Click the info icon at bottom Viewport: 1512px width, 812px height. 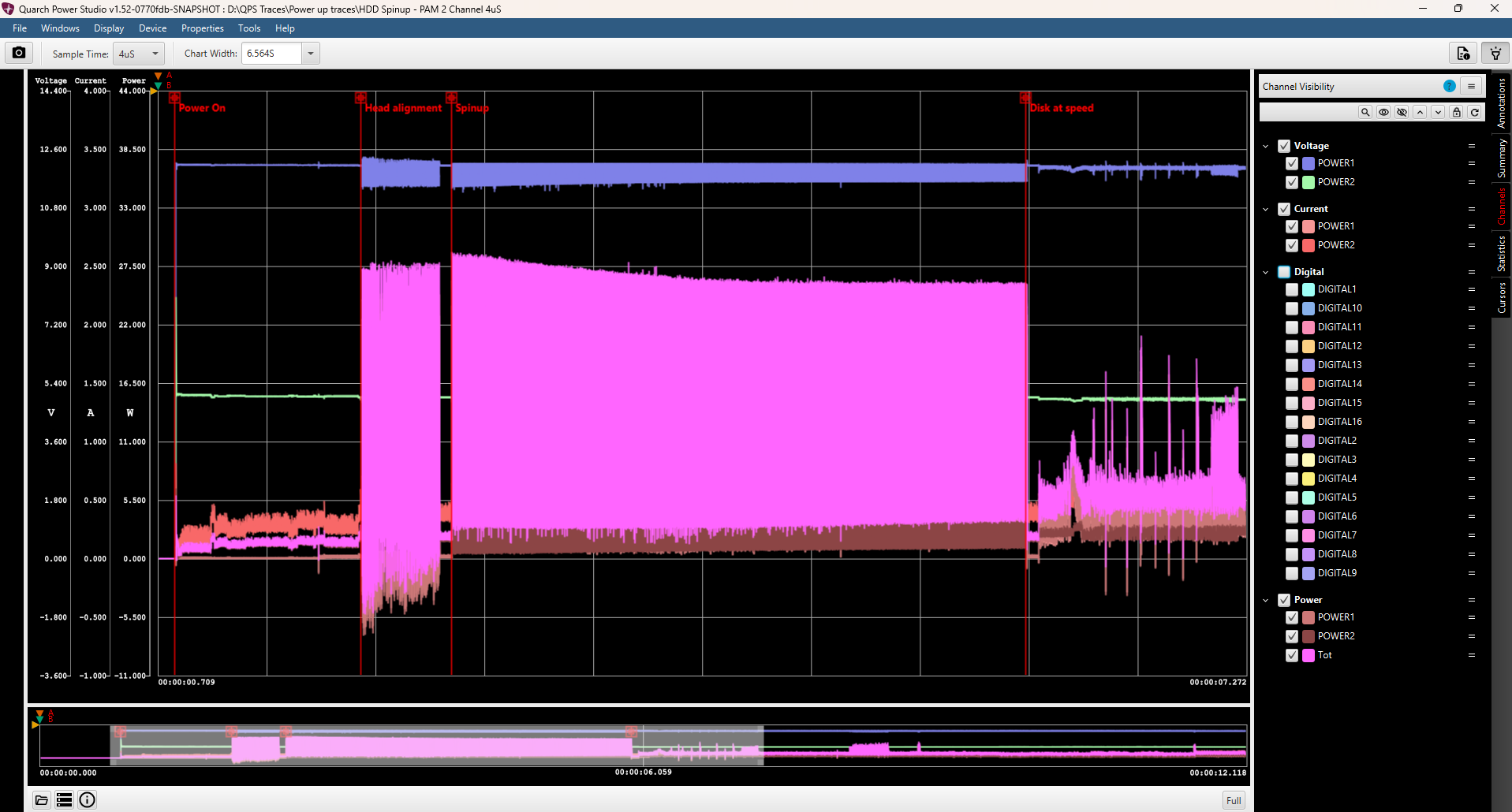point(88,800)
